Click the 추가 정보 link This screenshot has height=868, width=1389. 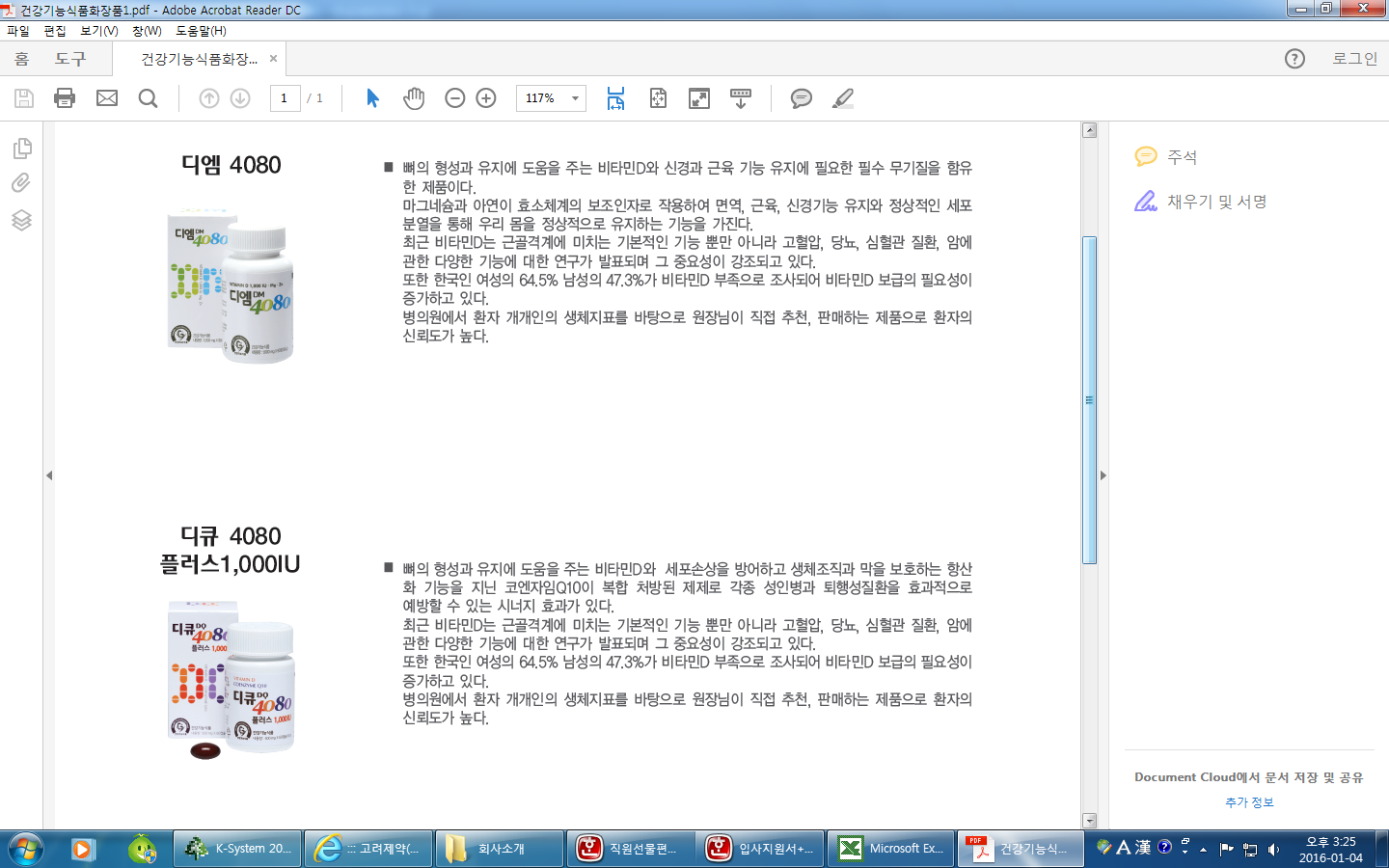pos(1249,802)
